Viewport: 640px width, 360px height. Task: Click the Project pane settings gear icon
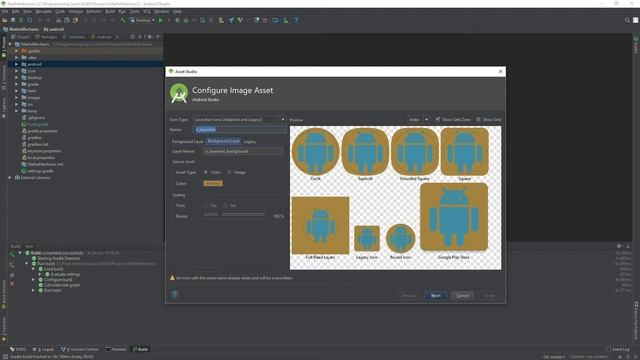[149, 37]
